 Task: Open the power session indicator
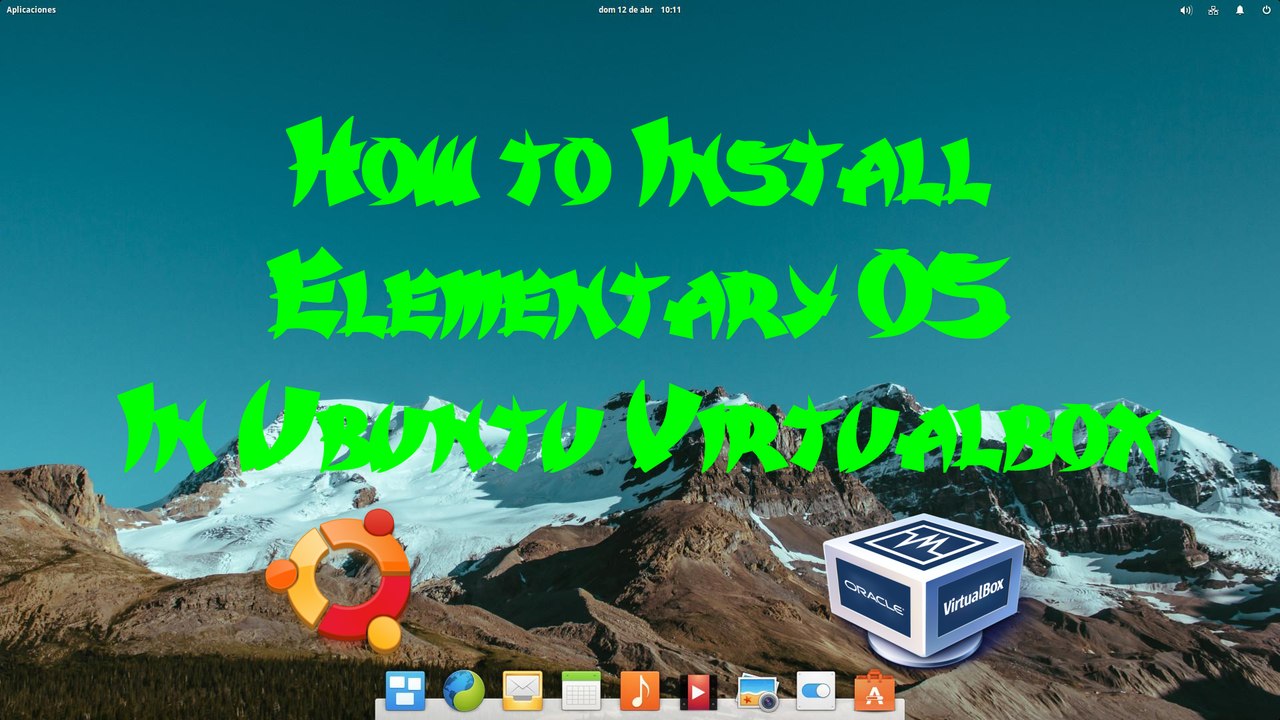pyautogui.click(x=1266, y=10)
